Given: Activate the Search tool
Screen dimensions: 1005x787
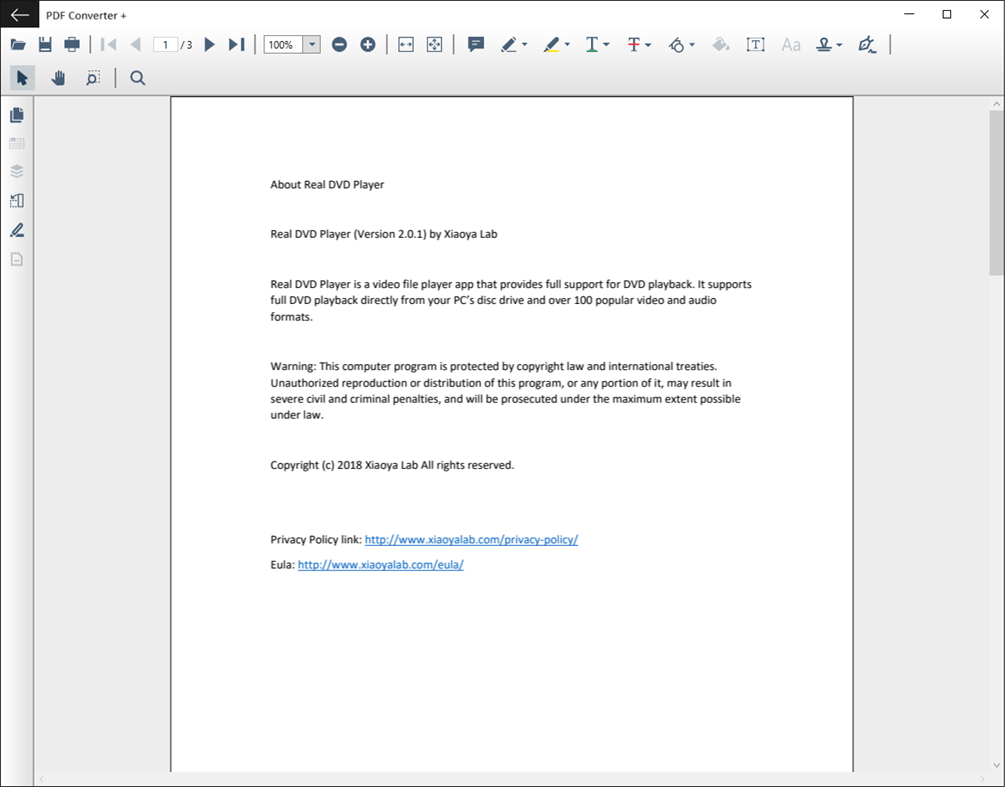Looking at the screenshot, I should coord(137,77).
